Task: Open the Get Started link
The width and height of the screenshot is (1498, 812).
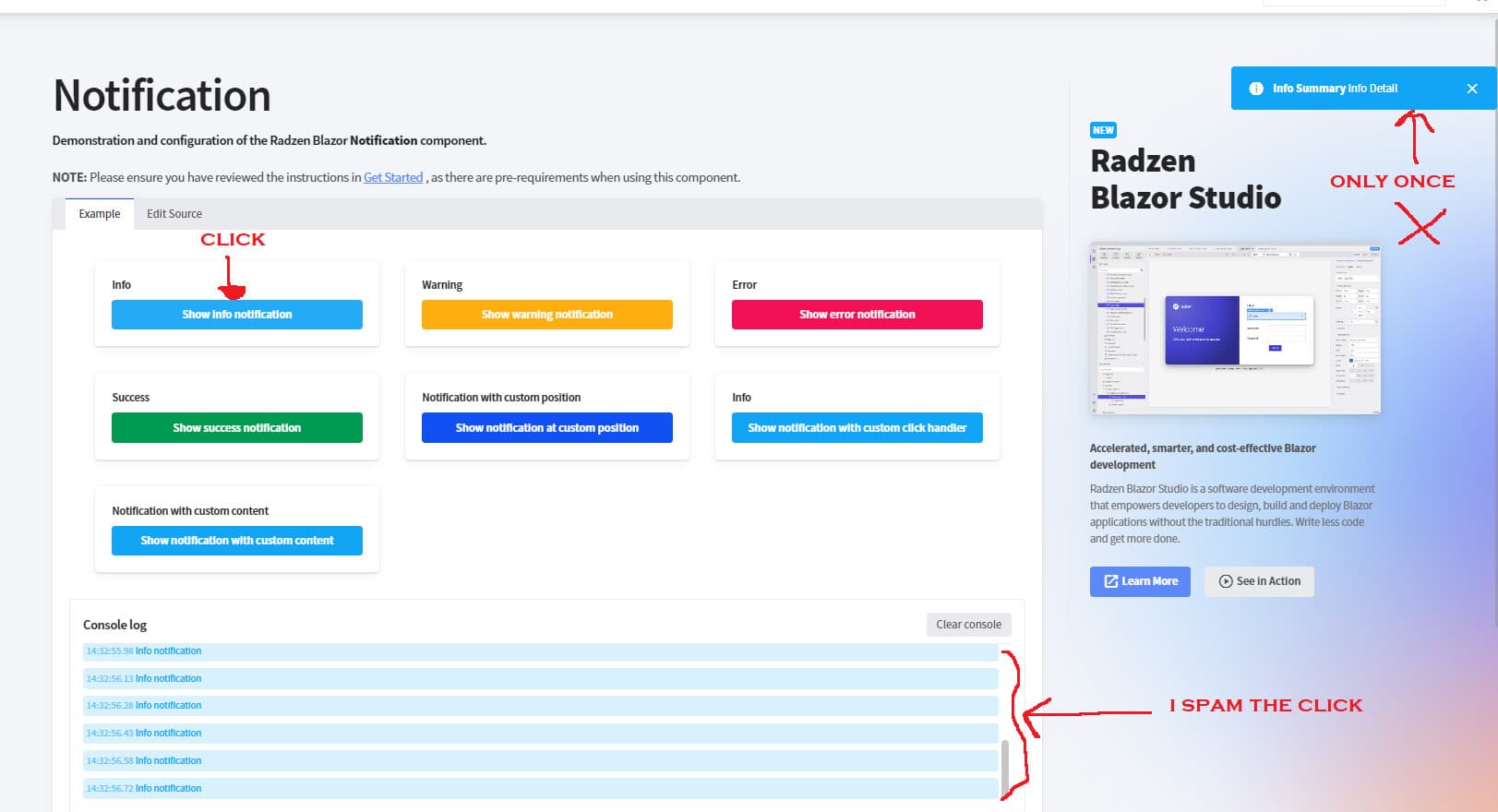Action: click(393, 177)
